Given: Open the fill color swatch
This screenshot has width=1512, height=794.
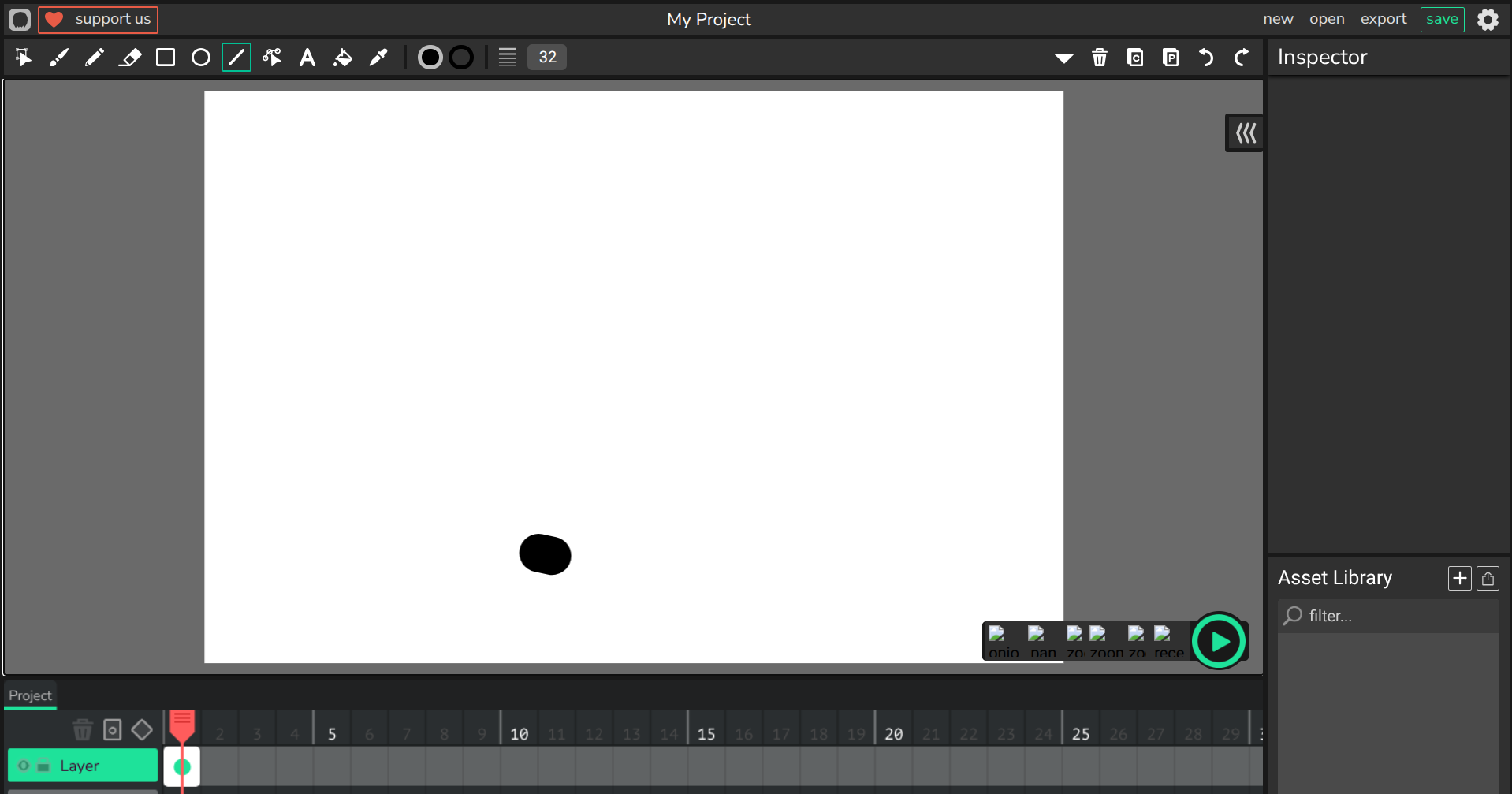Looking at the screenshot, I should 430,58.
